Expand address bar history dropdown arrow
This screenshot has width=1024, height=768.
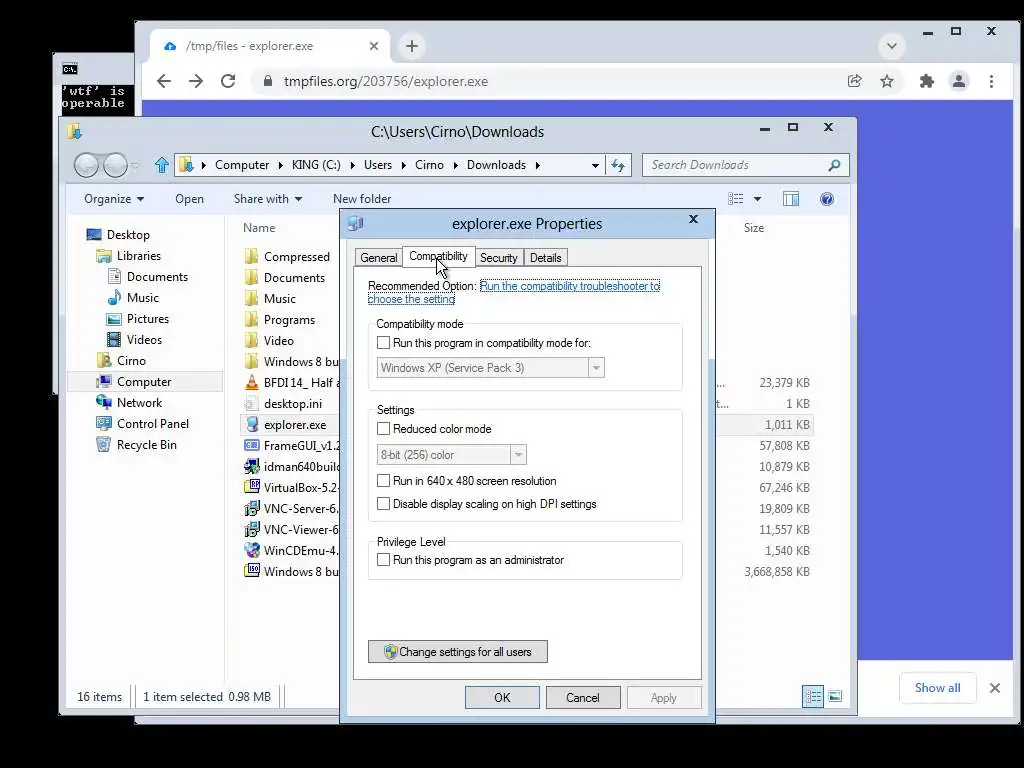coord(595,165)
